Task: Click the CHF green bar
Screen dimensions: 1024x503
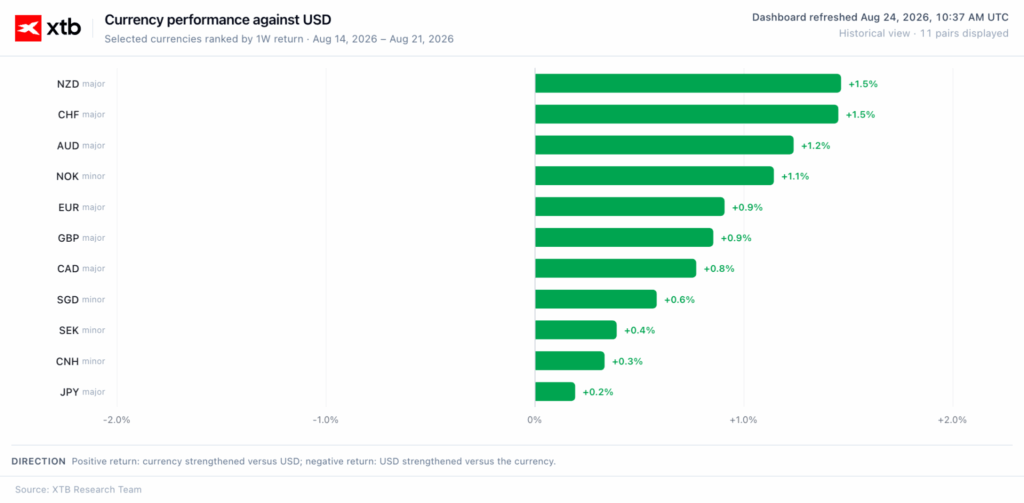Action: coord(686,114)
